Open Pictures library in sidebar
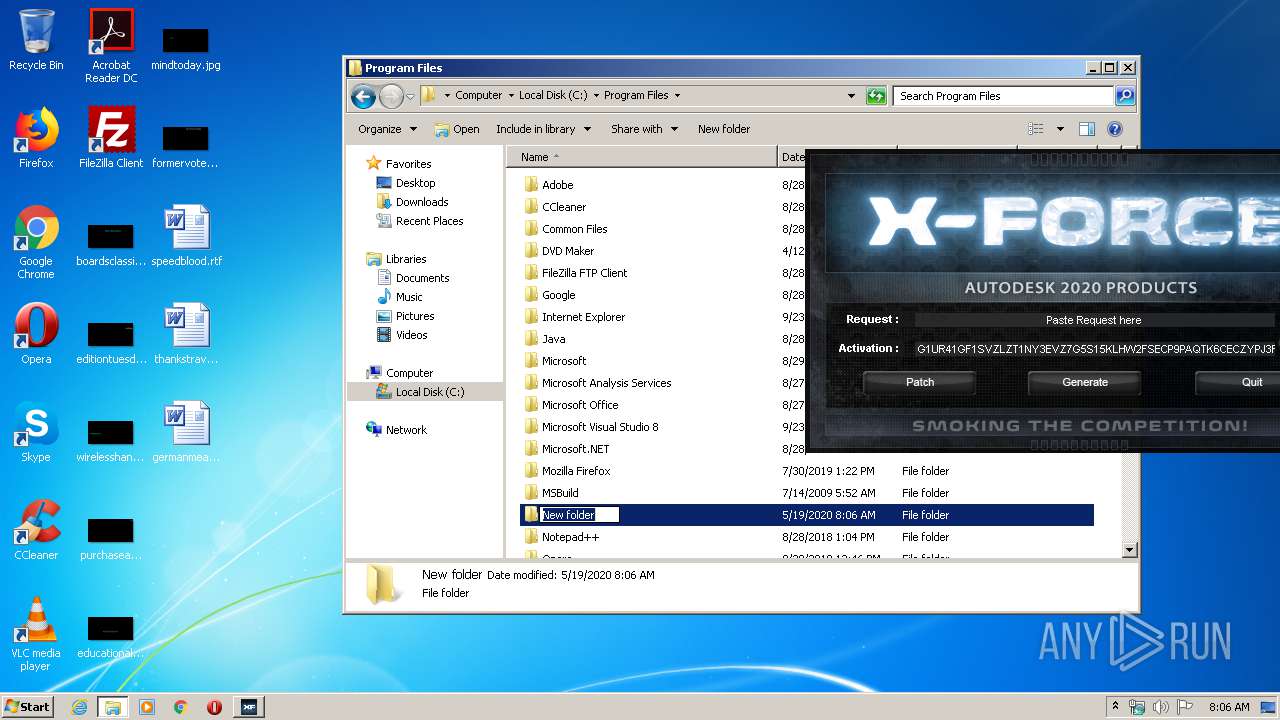Image resolution: width=1280 pixels, height=720 pixels. 414,316
